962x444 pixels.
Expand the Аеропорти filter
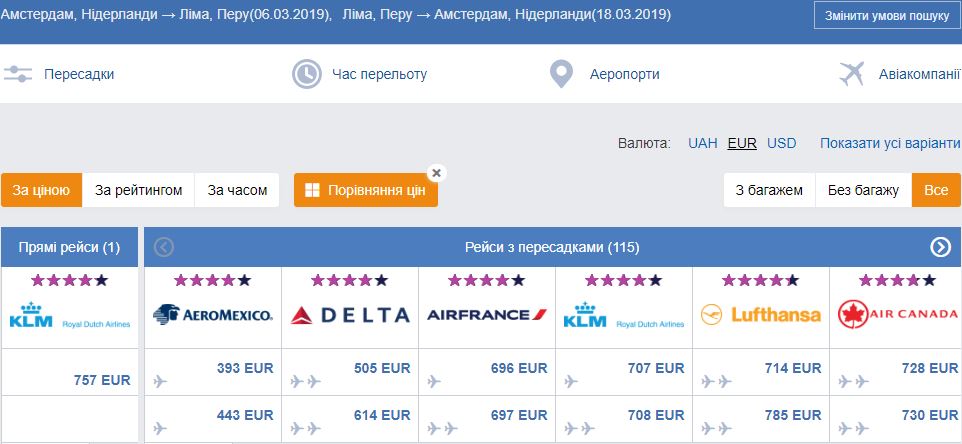(x=624, y=74)
